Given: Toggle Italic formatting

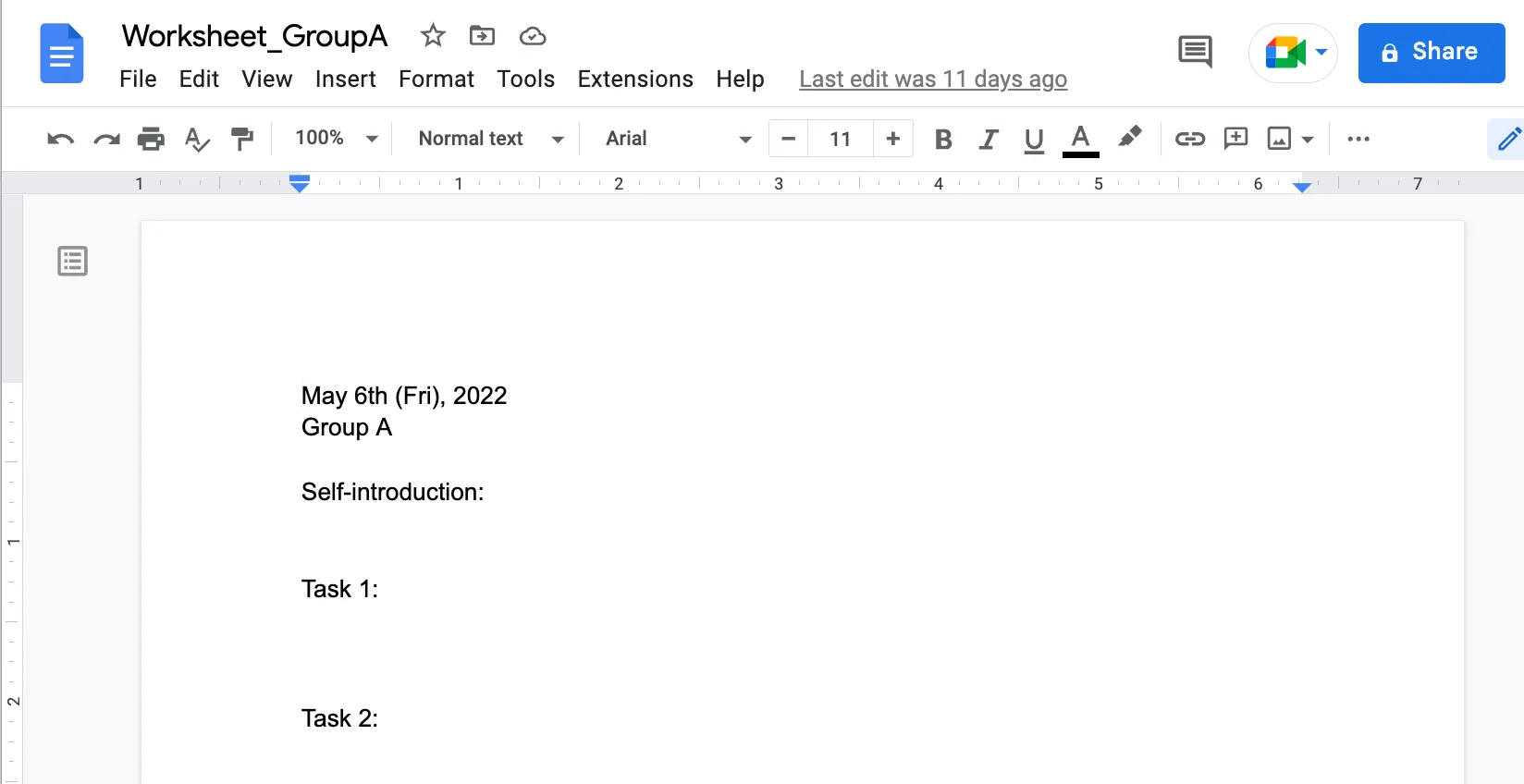Looking at the screenshot, I should pyautogui.click(x=989, y=139).
